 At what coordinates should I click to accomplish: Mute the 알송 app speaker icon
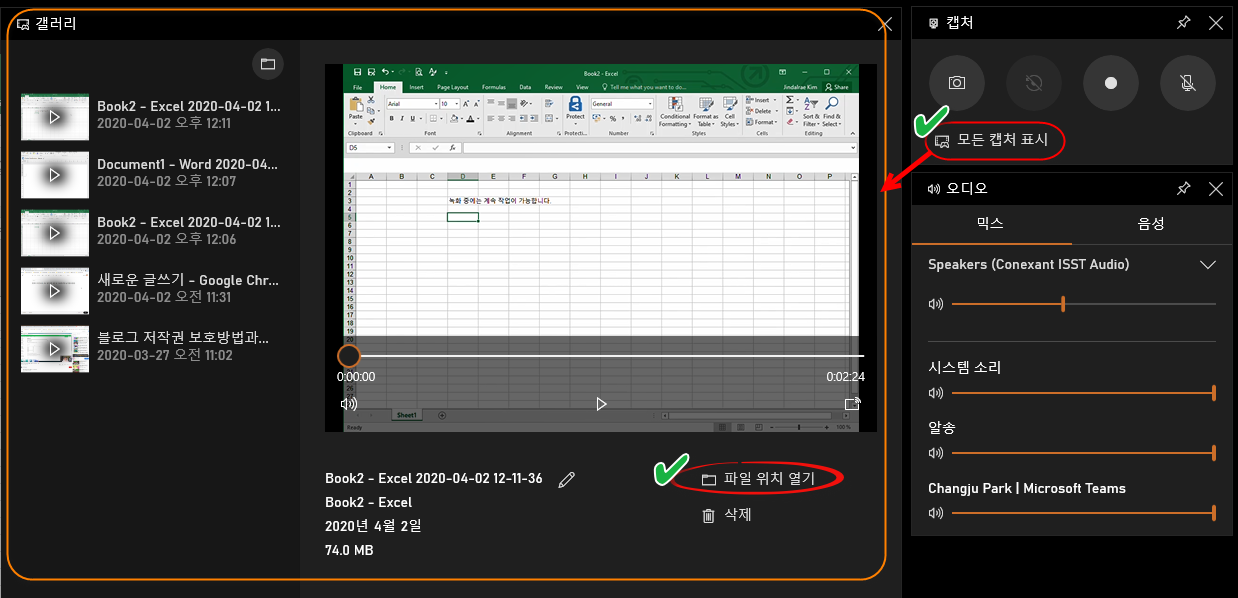pyautogui.click(x=936, y=453)
